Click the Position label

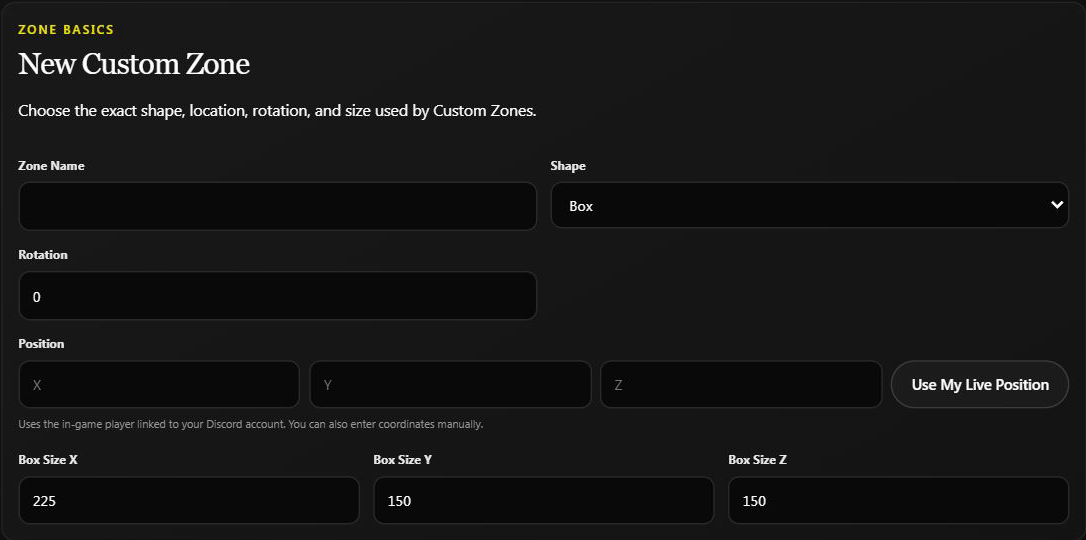coord(42,344)
